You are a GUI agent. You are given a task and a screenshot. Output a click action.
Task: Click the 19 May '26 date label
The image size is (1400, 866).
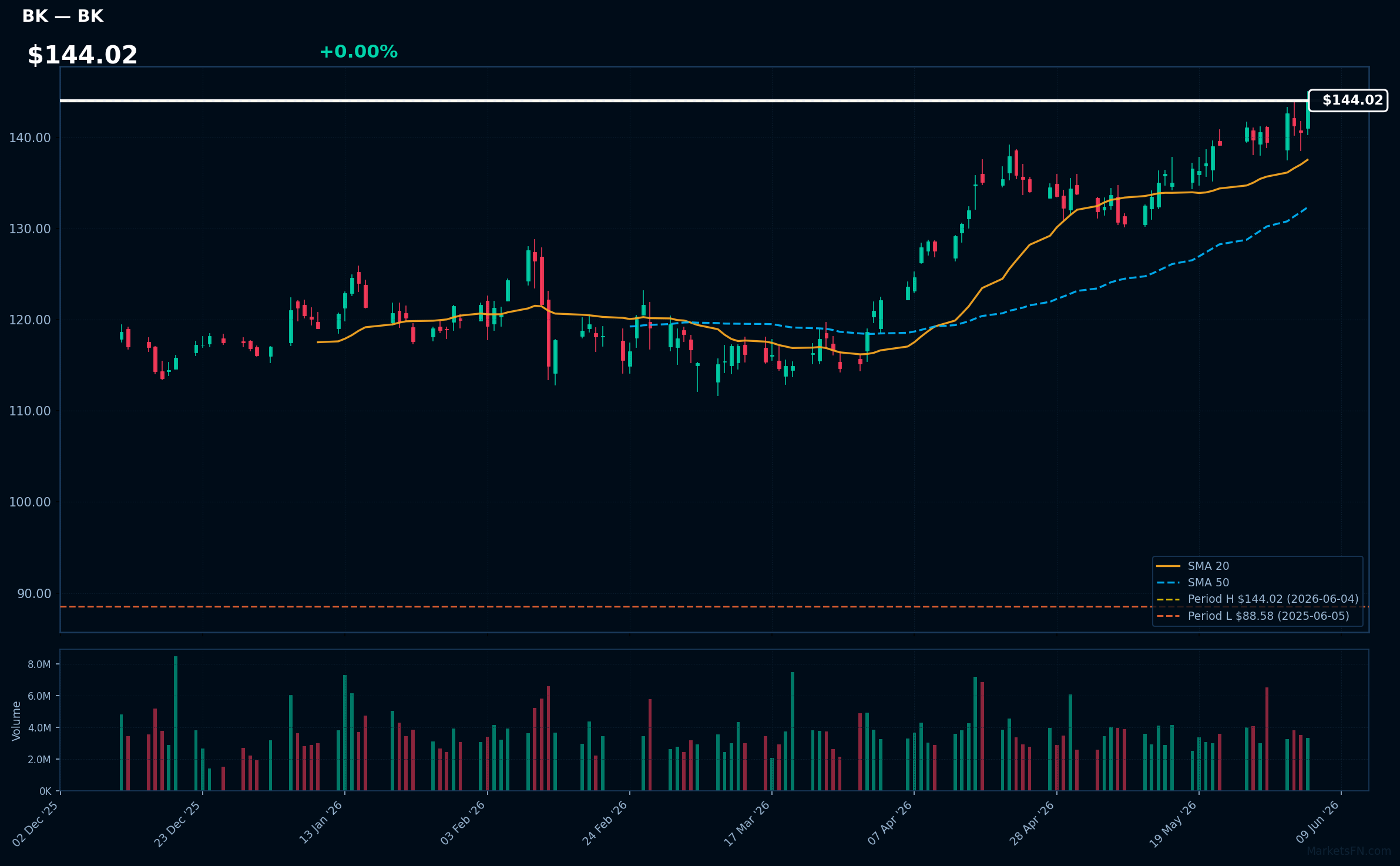[x=1173, y=824]
